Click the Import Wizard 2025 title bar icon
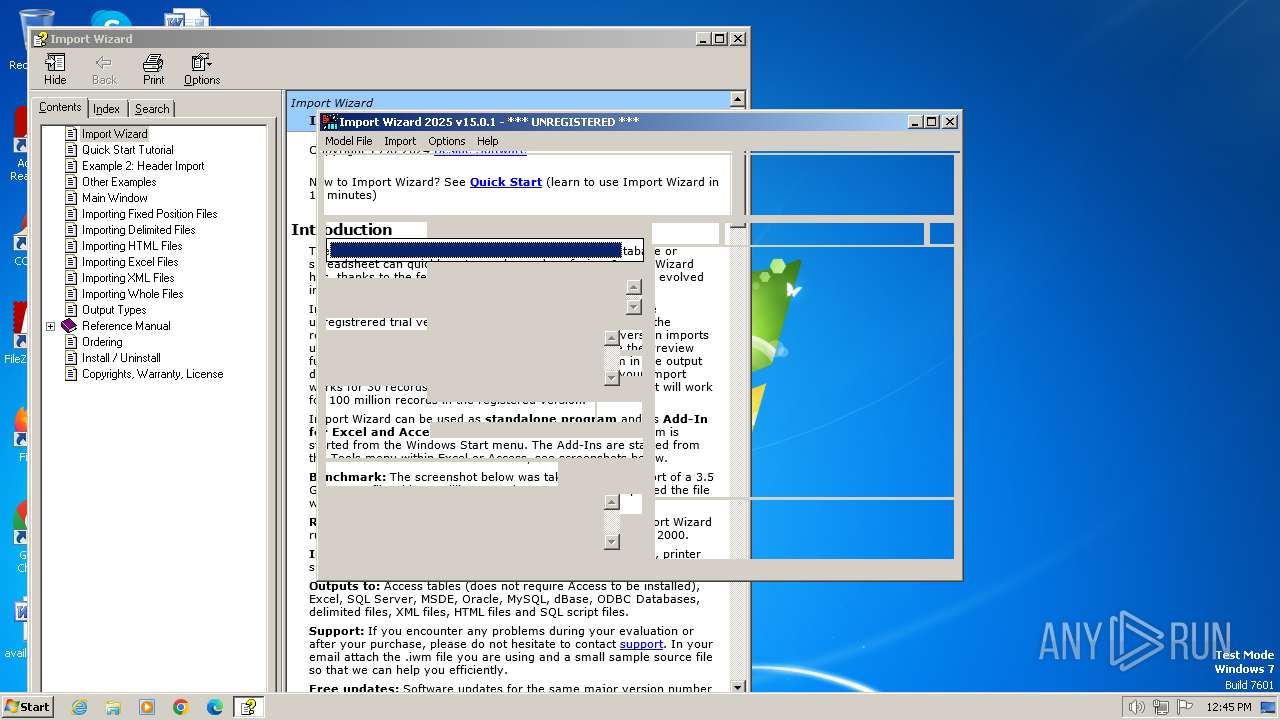Screen dimensions: 1280x720 (329, 122)
